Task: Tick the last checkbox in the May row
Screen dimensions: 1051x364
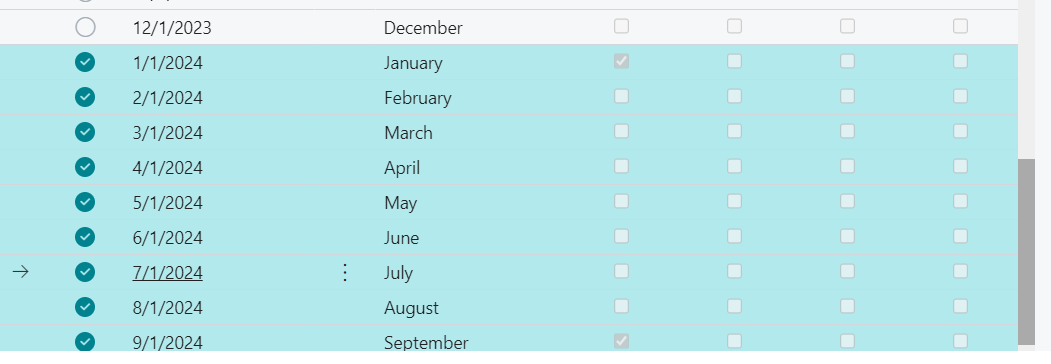Action: [x=961, y=201]
